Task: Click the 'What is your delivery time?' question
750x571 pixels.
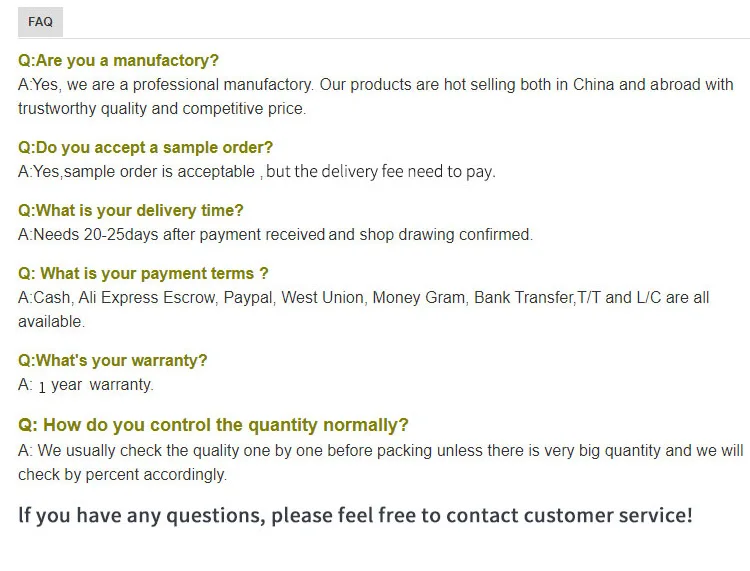Action: tap(130, 211)
